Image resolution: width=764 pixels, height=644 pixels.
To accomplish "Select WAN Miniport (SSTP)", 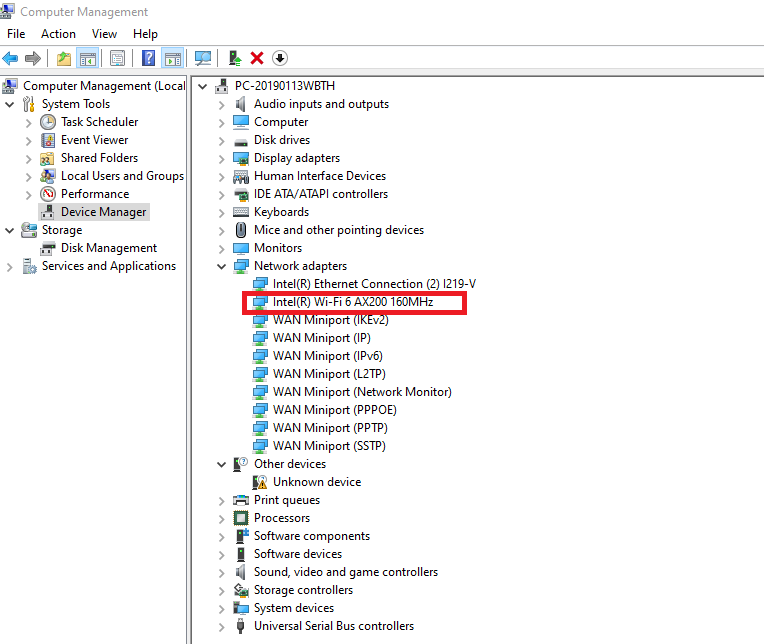I will tap(329, 446).
